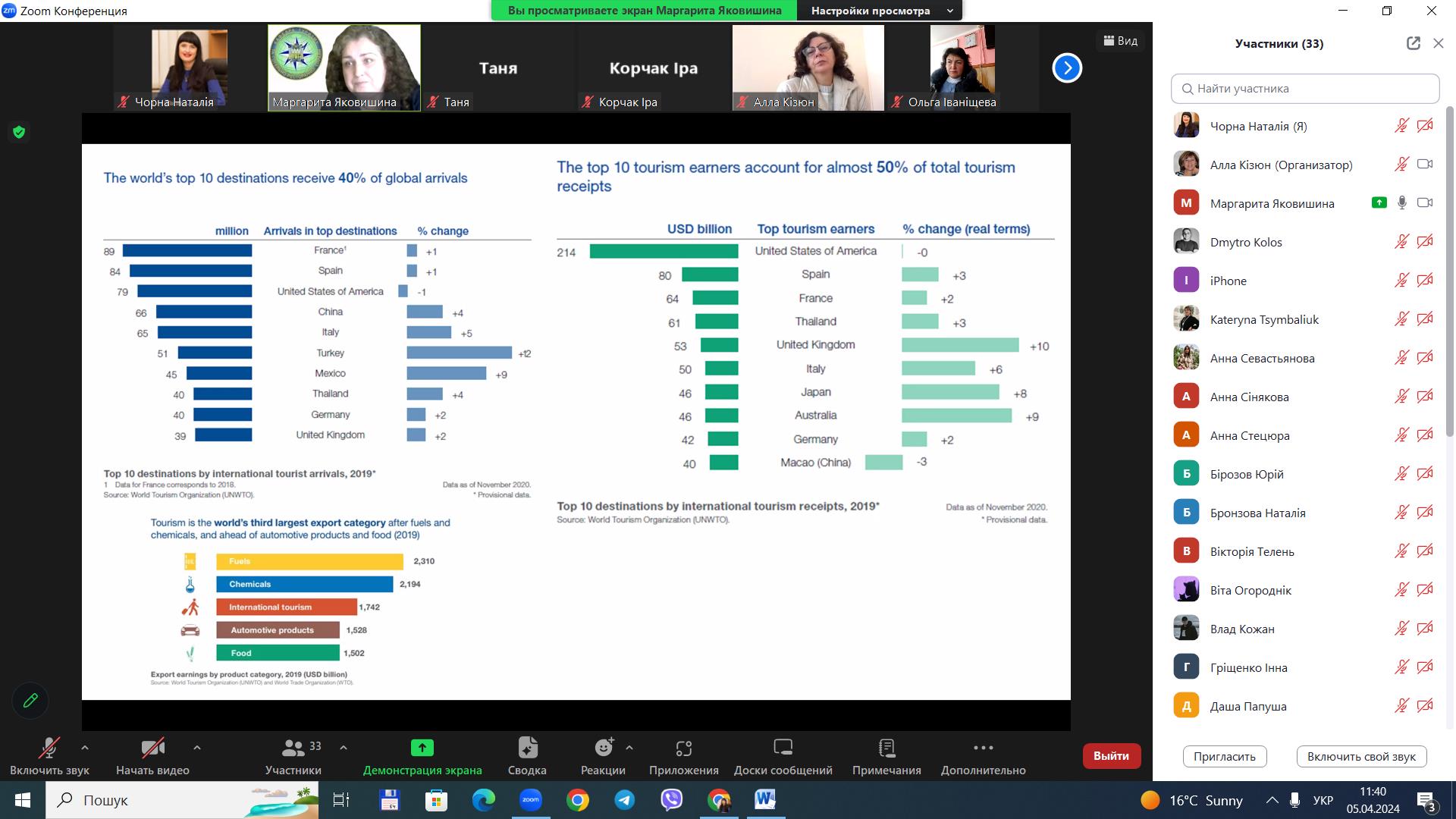1456x819 pixels.
Task: Click the Найти участника search field
Action: tap(1304, 89)
